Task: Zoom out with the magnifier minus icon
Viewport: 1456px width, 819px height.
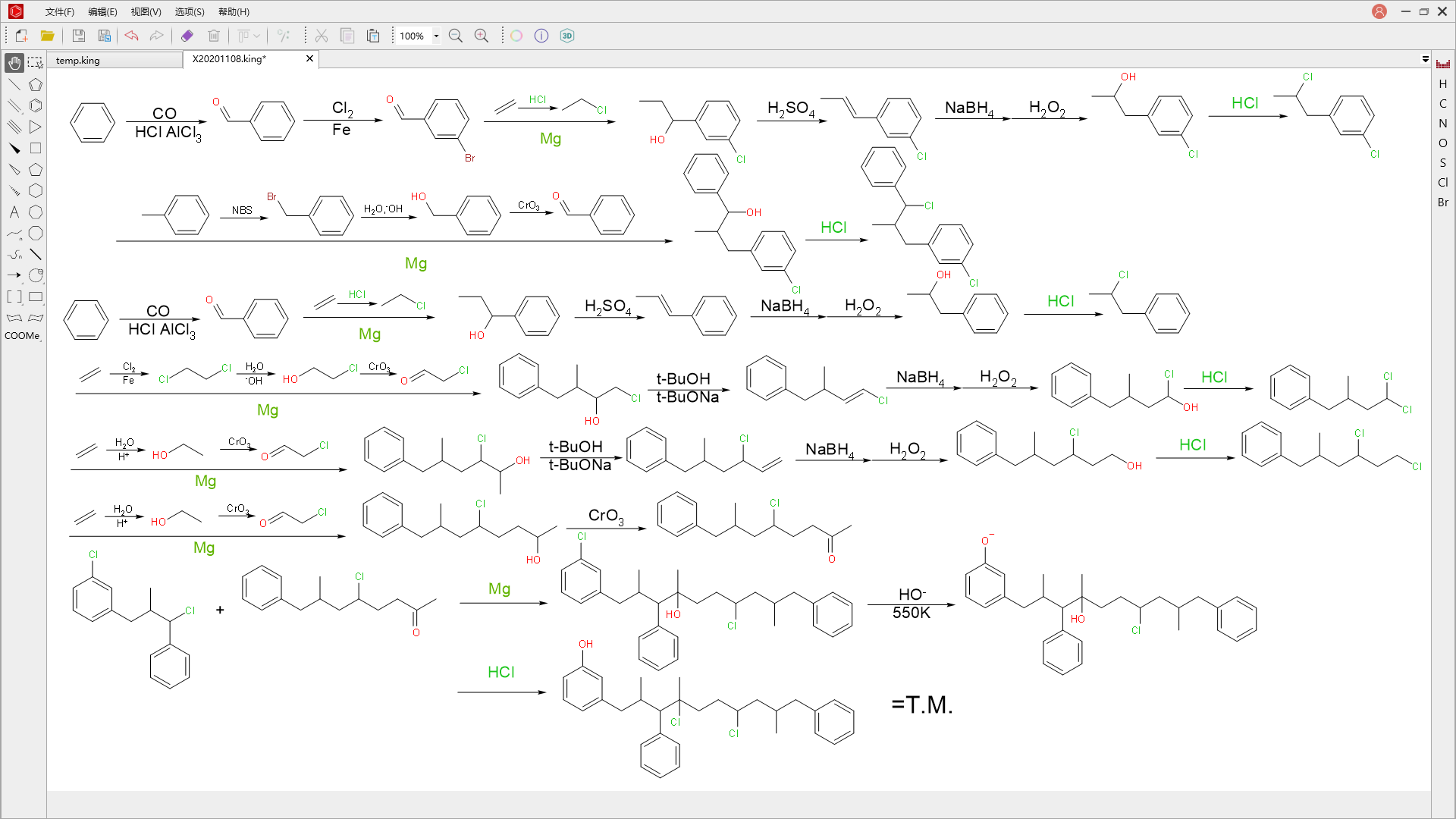Action: pyautogui.click(x=456, y=36)
